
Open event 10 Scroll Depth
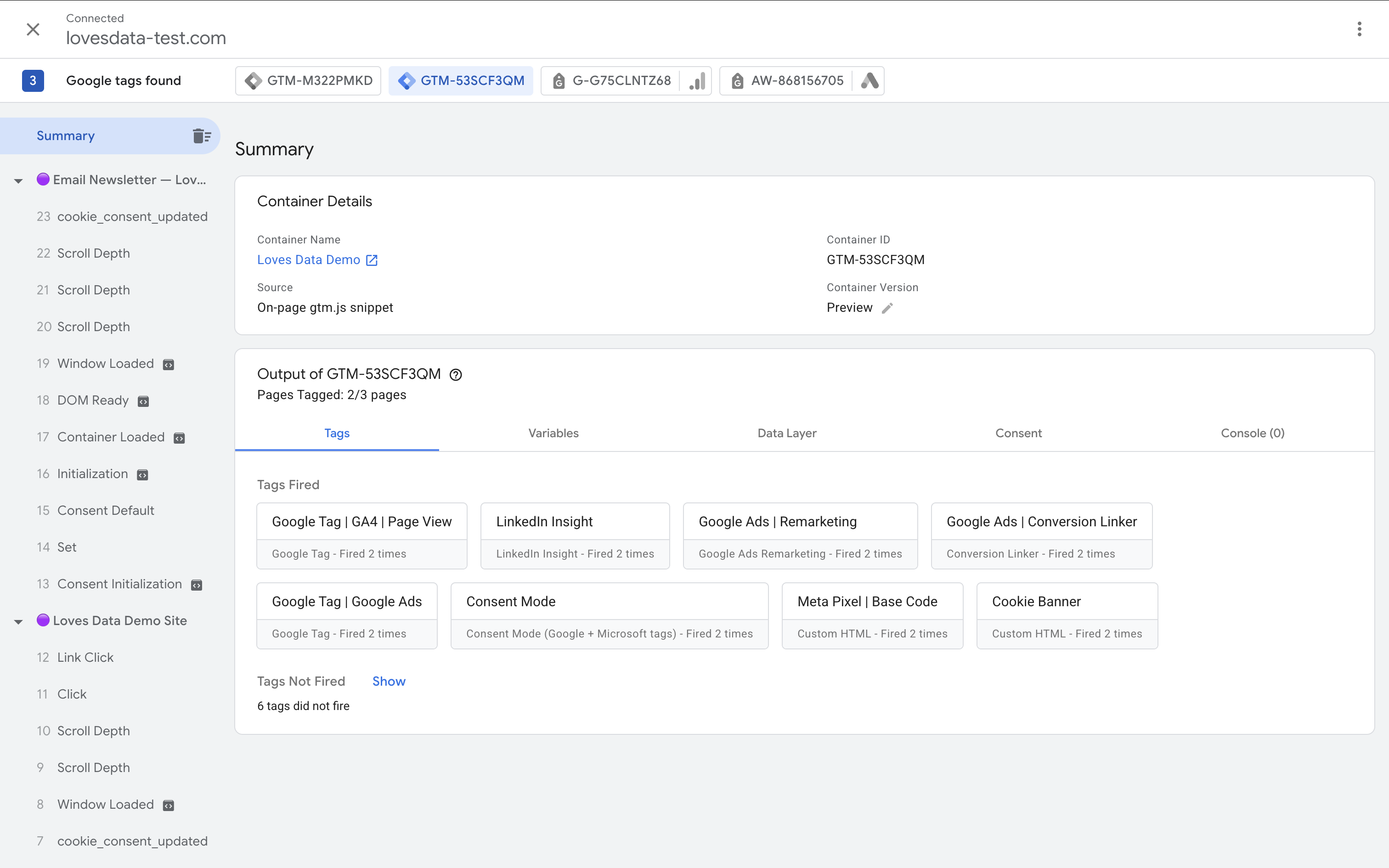coord(83,731)
